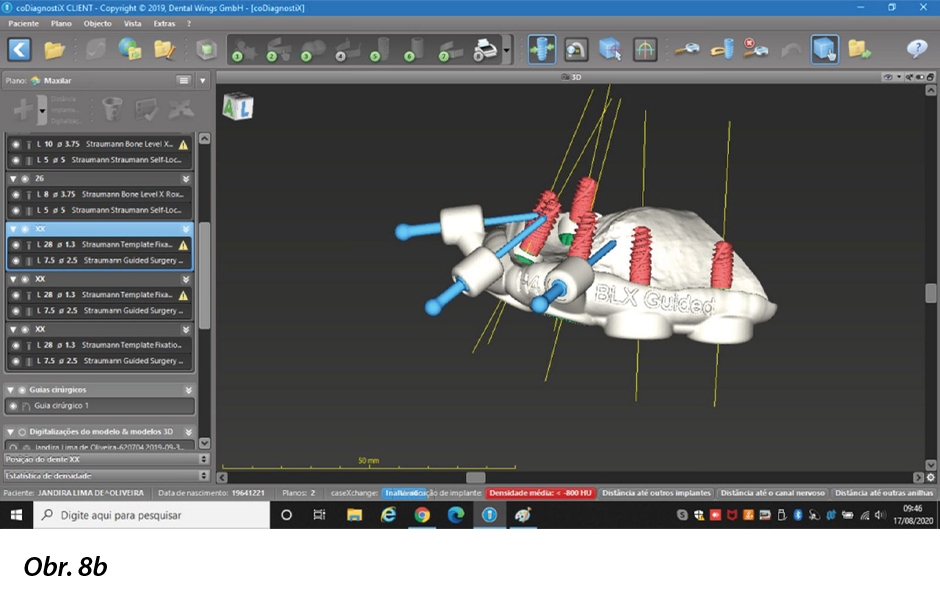Click the plain magnifying glass toolbar icon
940x600 pixels.
[x=687, y=50]
